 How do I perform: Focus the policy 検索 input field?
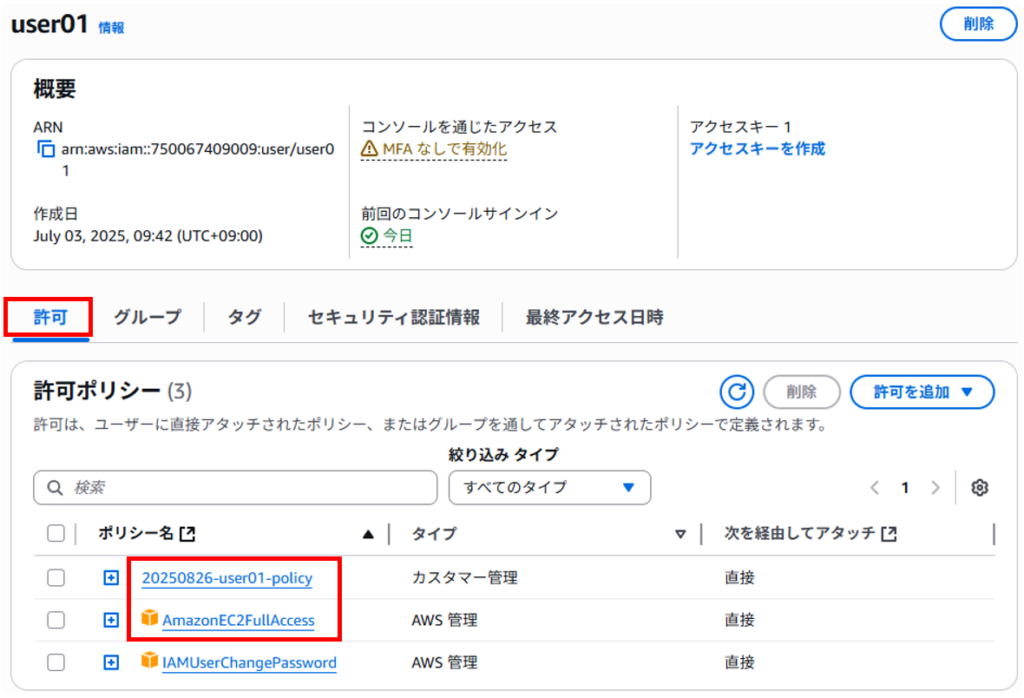(x=235, y=488)
